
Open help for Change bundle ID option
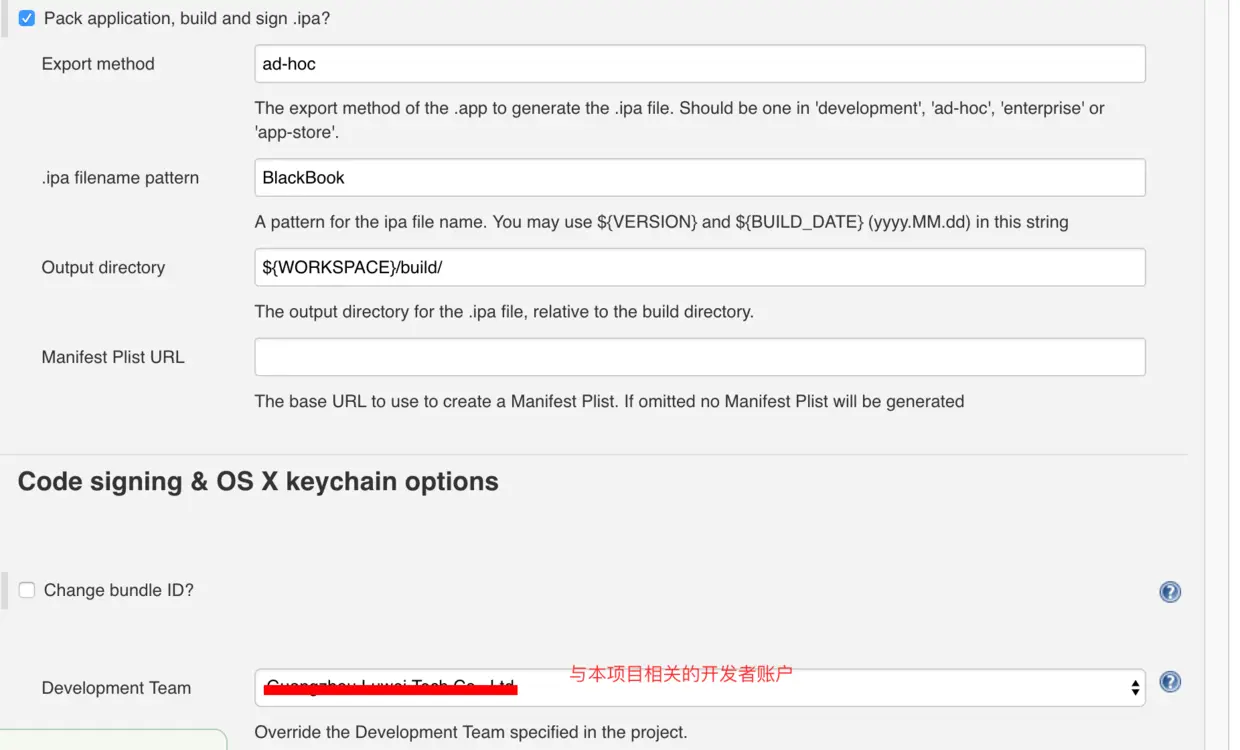point(1170,592)
